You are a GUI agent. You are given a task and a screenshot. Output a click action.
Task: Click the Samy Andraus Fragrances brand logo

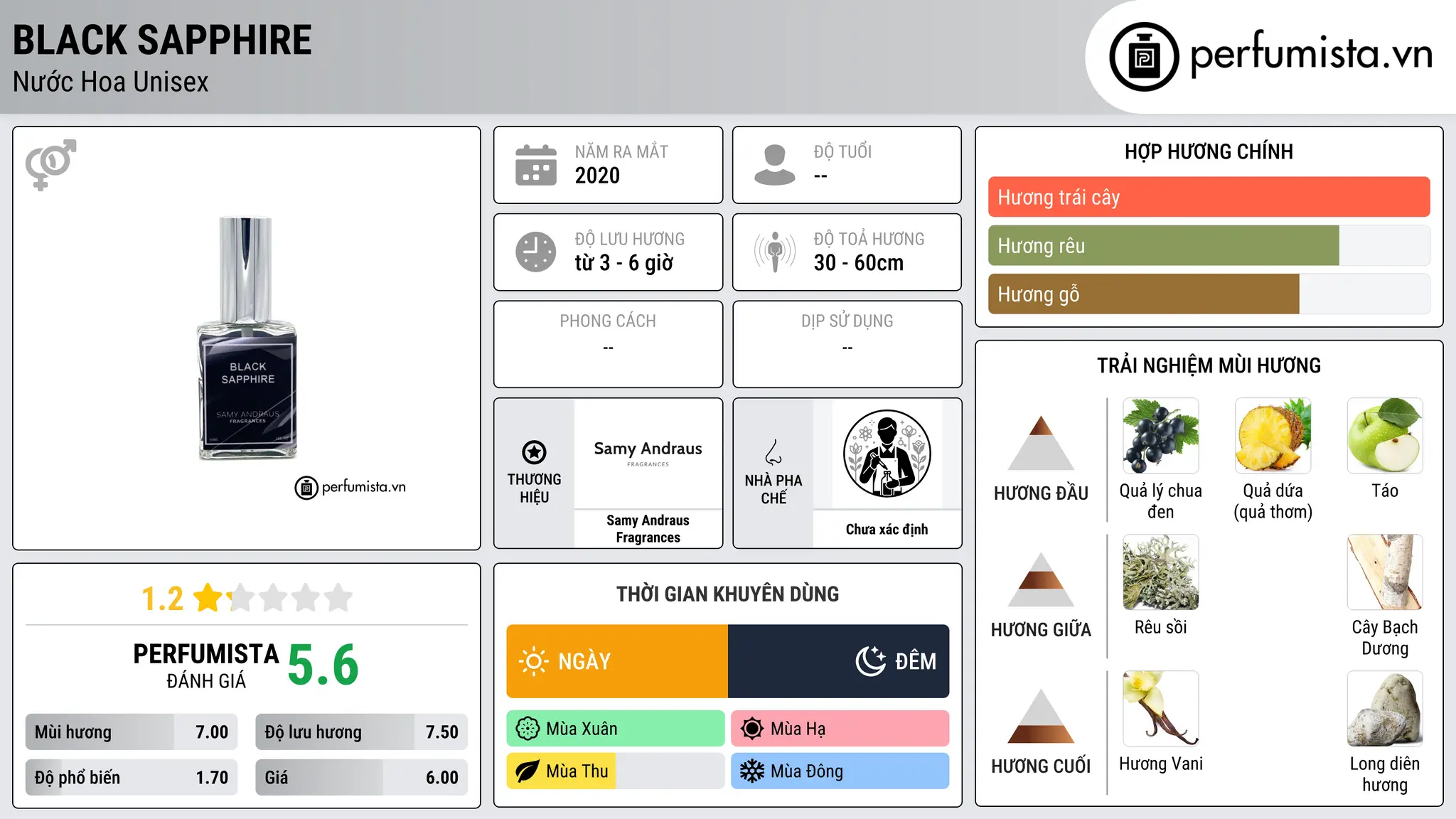(x=648, y=454)
